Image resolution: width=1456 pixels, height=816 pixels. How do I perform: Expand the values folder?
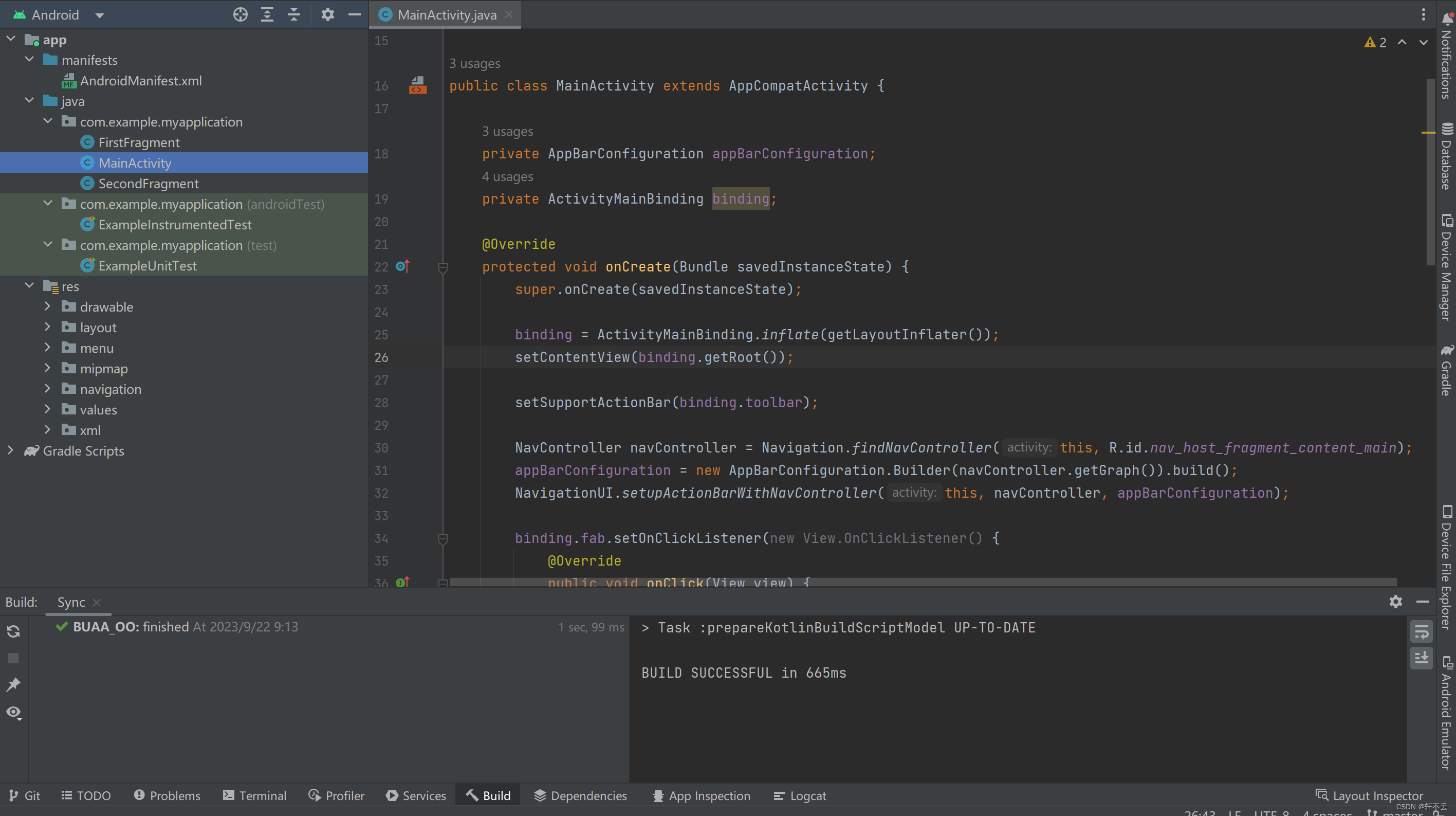(x=48, y=409)
